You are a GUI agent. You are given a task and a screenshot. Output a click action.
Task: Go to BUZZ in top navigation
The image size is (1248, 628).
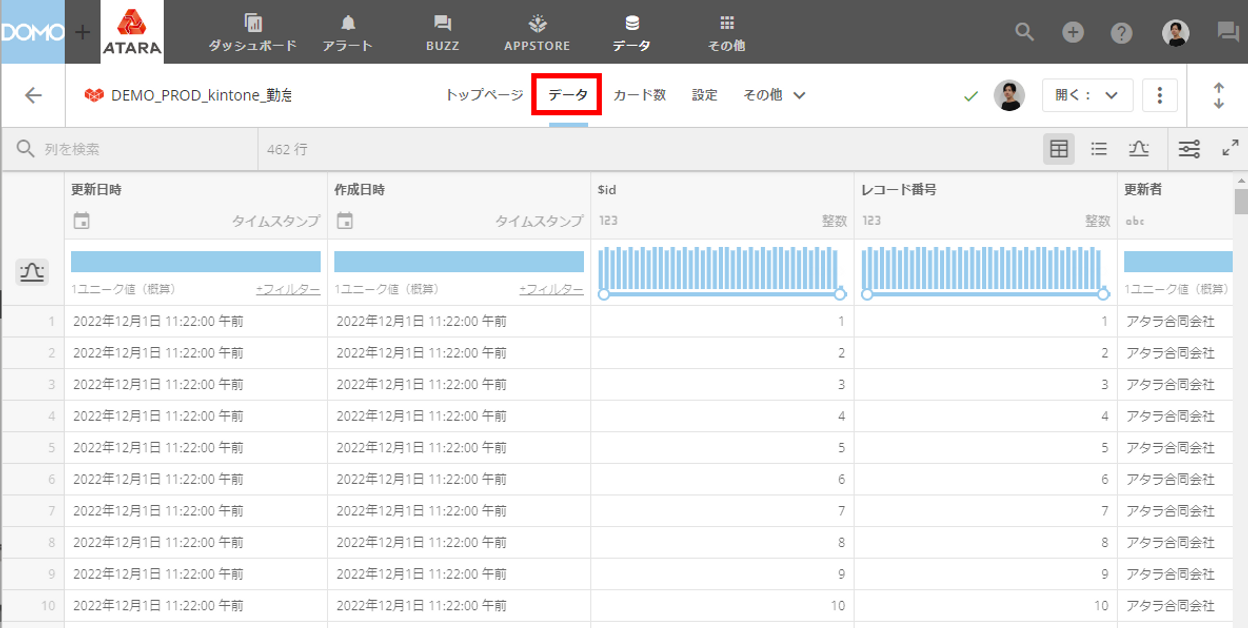[x=442, y=33]
